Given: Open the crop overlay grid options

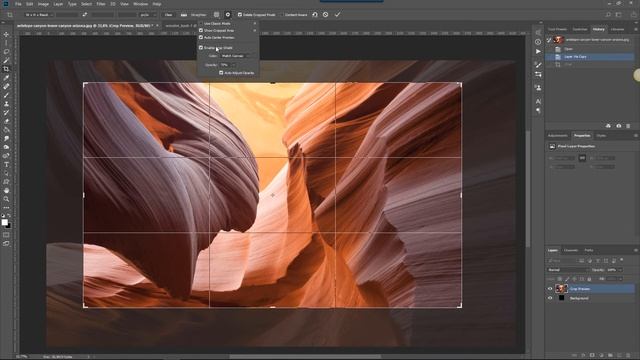Looking at the screenshot, I should 216,15.
